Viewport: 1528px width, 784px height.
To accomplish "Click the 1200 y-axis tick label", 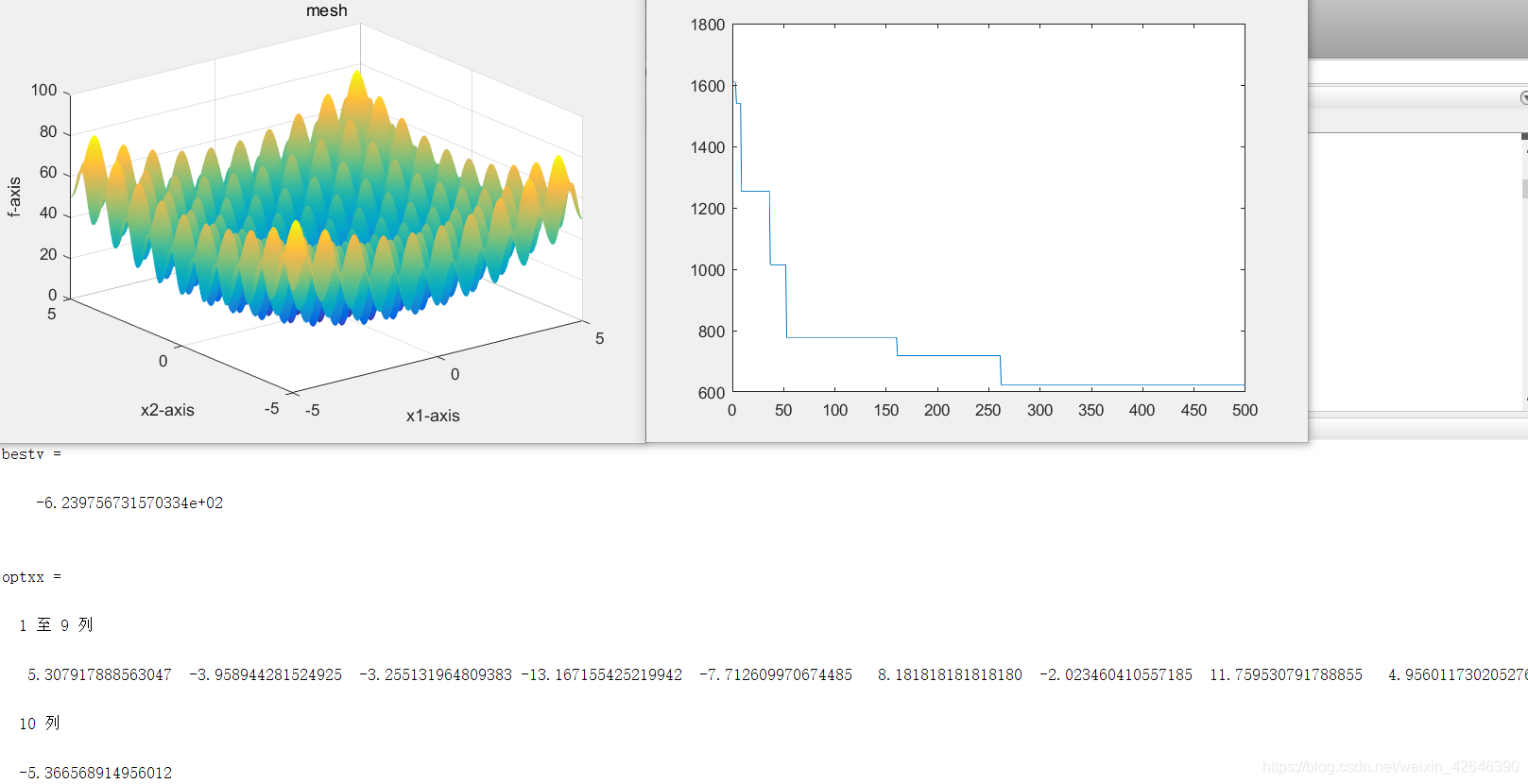I will pyautogui.click(x=708, y=209).
